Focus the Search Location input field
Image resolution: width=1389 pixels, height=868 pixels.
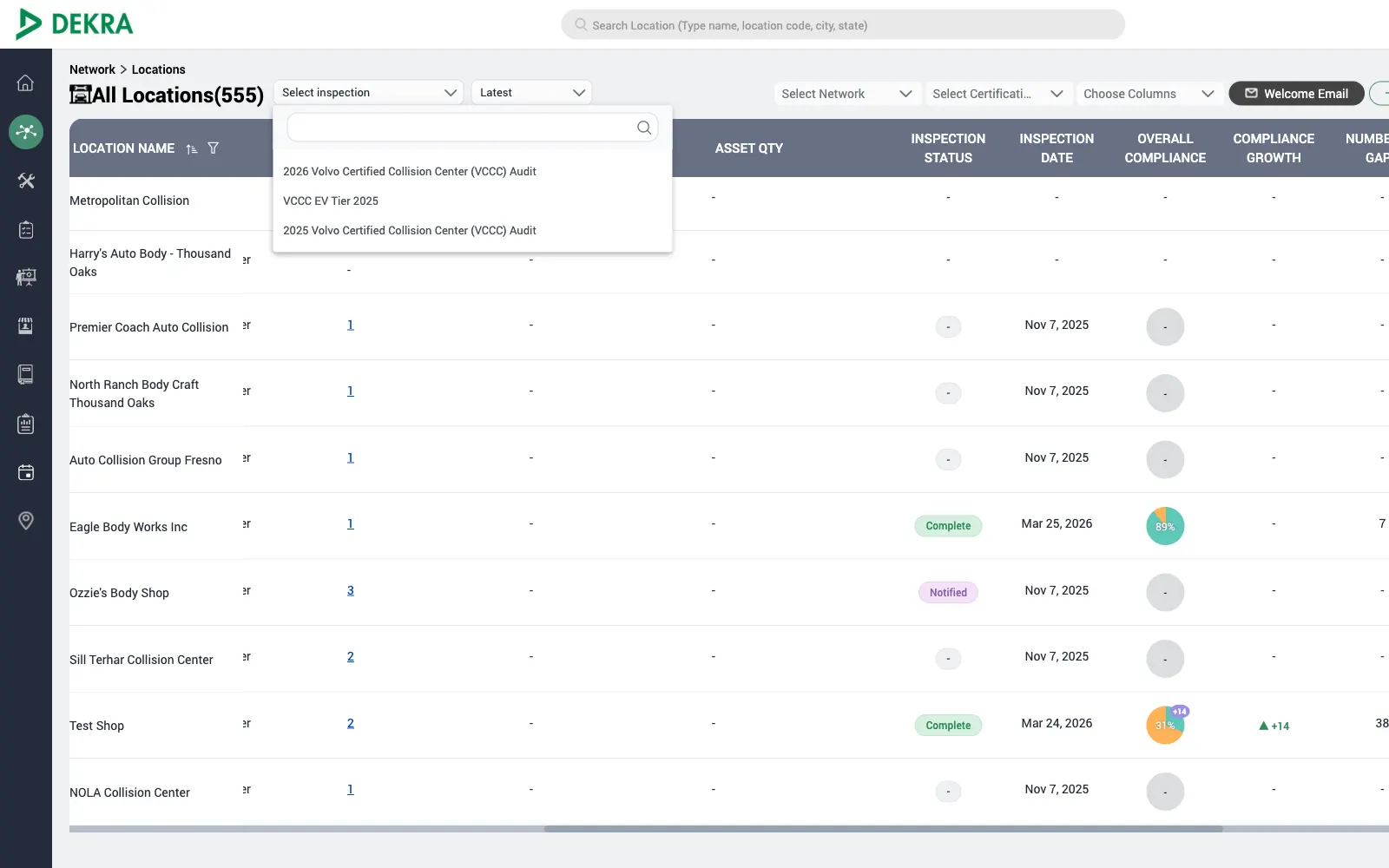[843, 25]
